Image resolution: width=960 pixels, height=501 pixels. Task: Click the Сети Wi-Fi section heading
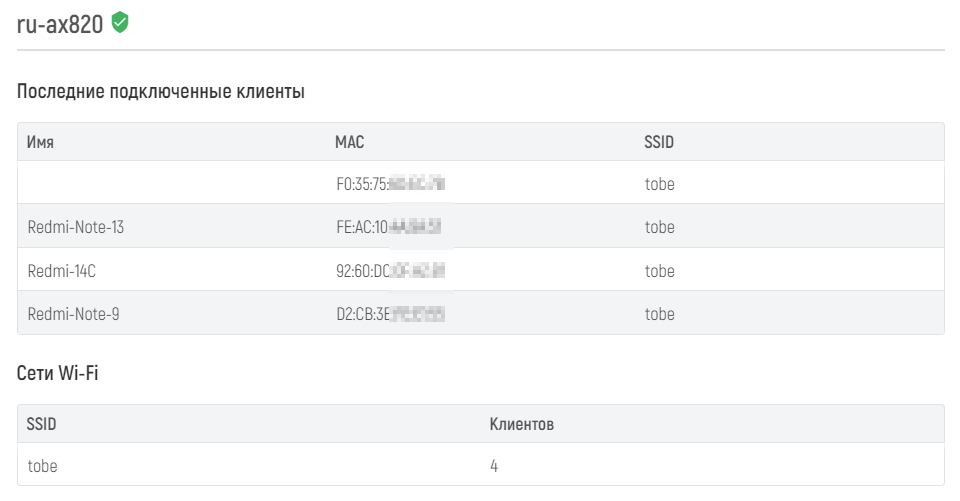coord(58,373)
